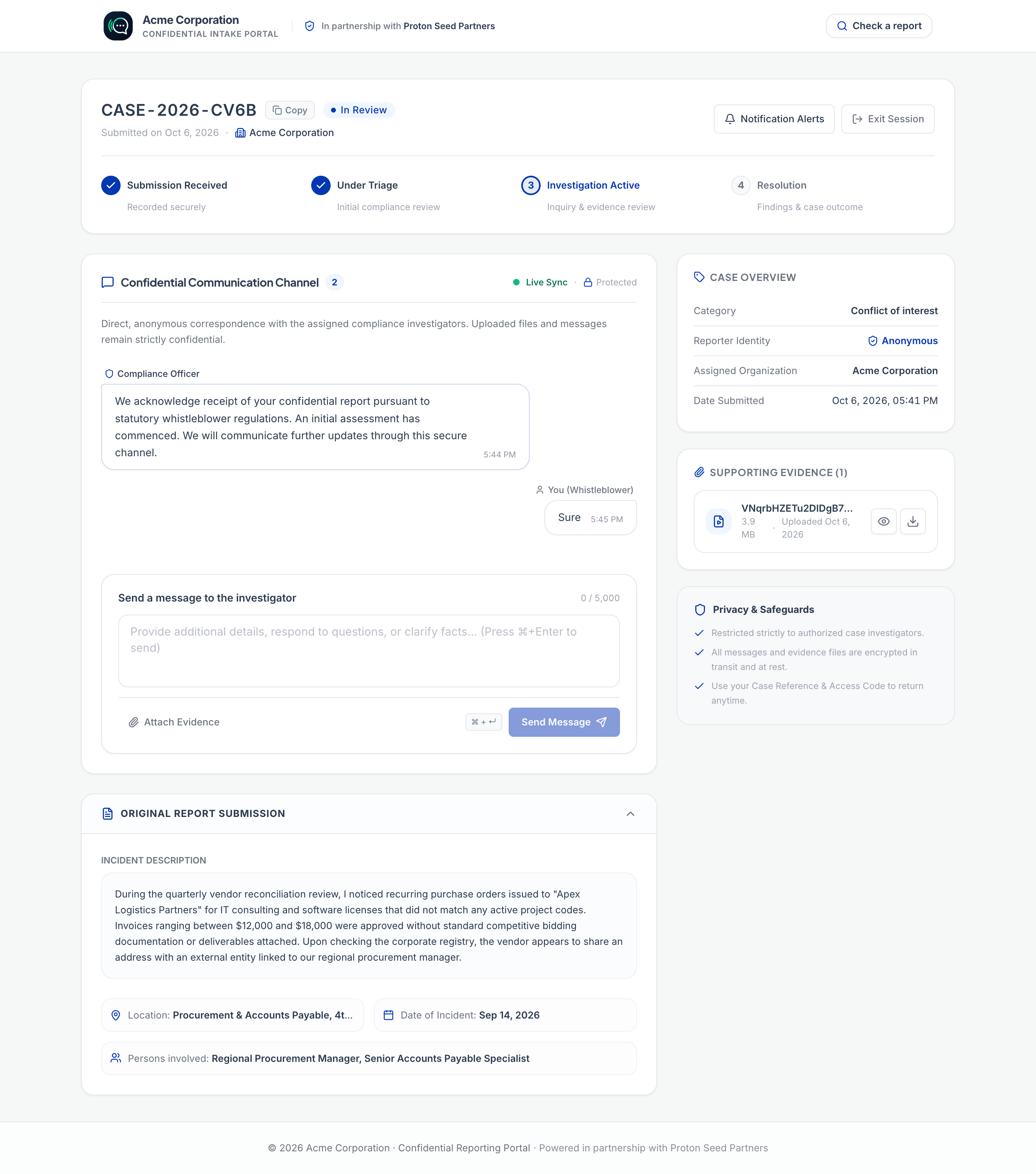Image resolution: width=1036 pixels, height=1174 pixels.
Task: Click the Confidential Communication Channel chat icon
Action: (107, 283)
